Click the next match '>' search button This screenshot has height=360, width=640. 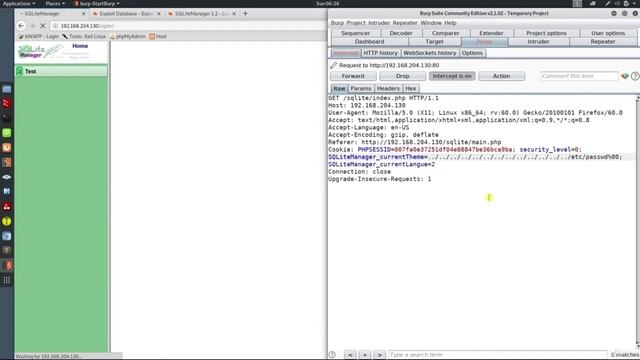[380, 355]
